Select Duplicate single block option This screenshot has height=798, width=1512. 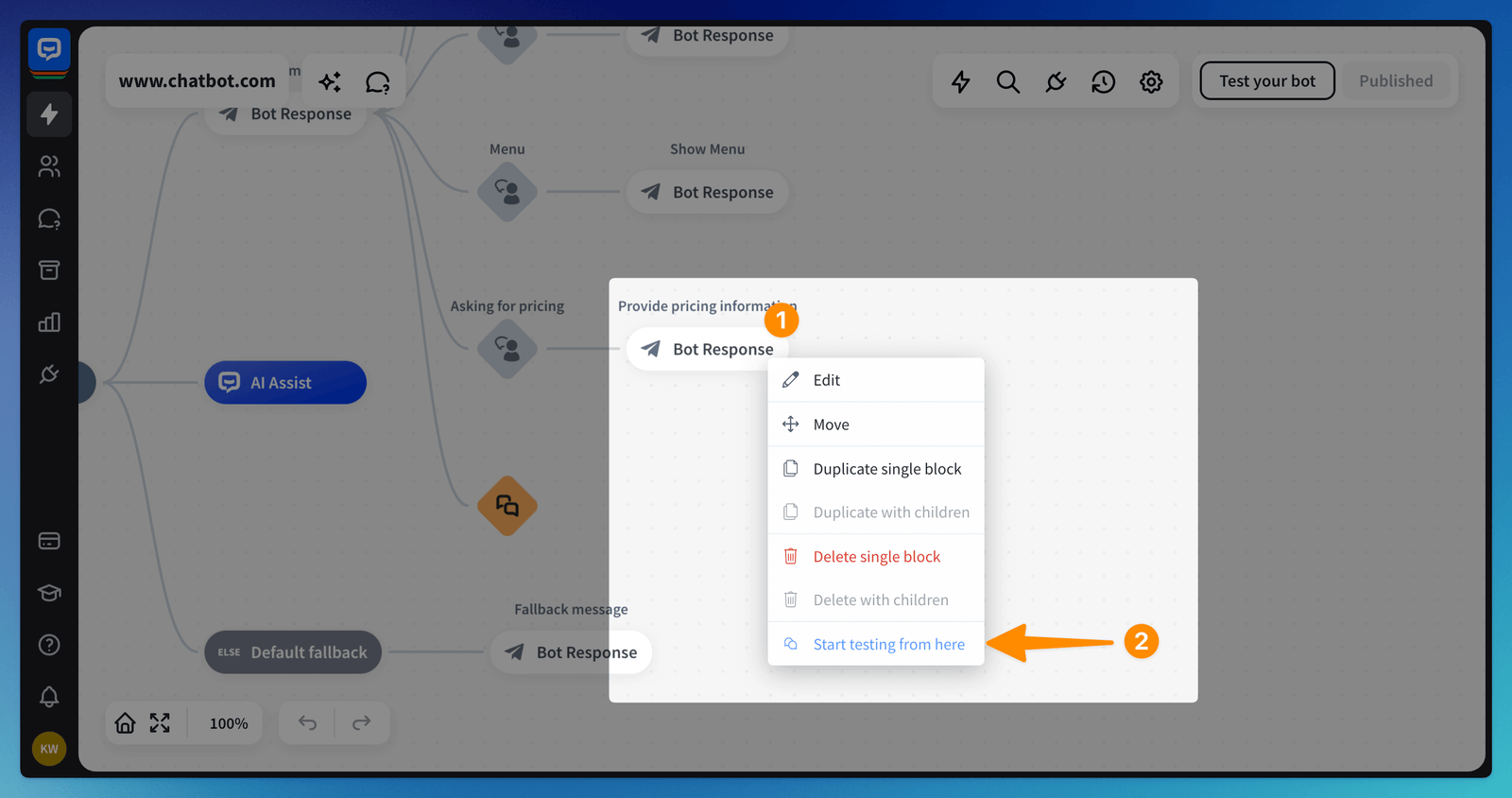click(x=886, y=469)
